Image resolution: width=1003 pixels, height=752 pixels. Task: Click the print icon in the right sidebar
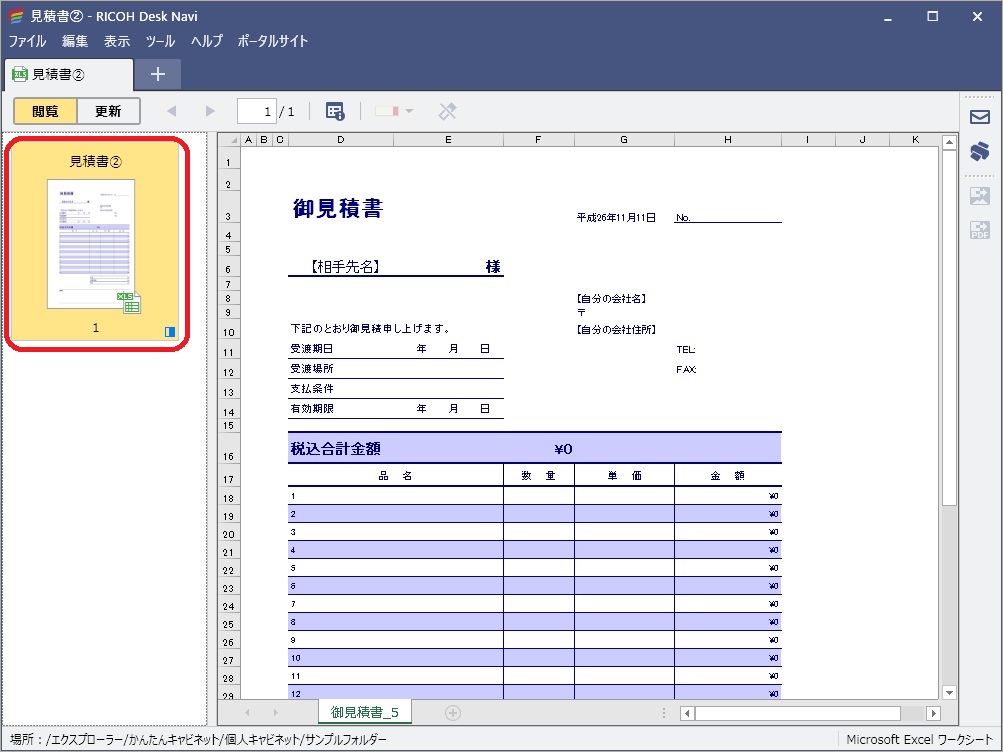coord(980,152)
